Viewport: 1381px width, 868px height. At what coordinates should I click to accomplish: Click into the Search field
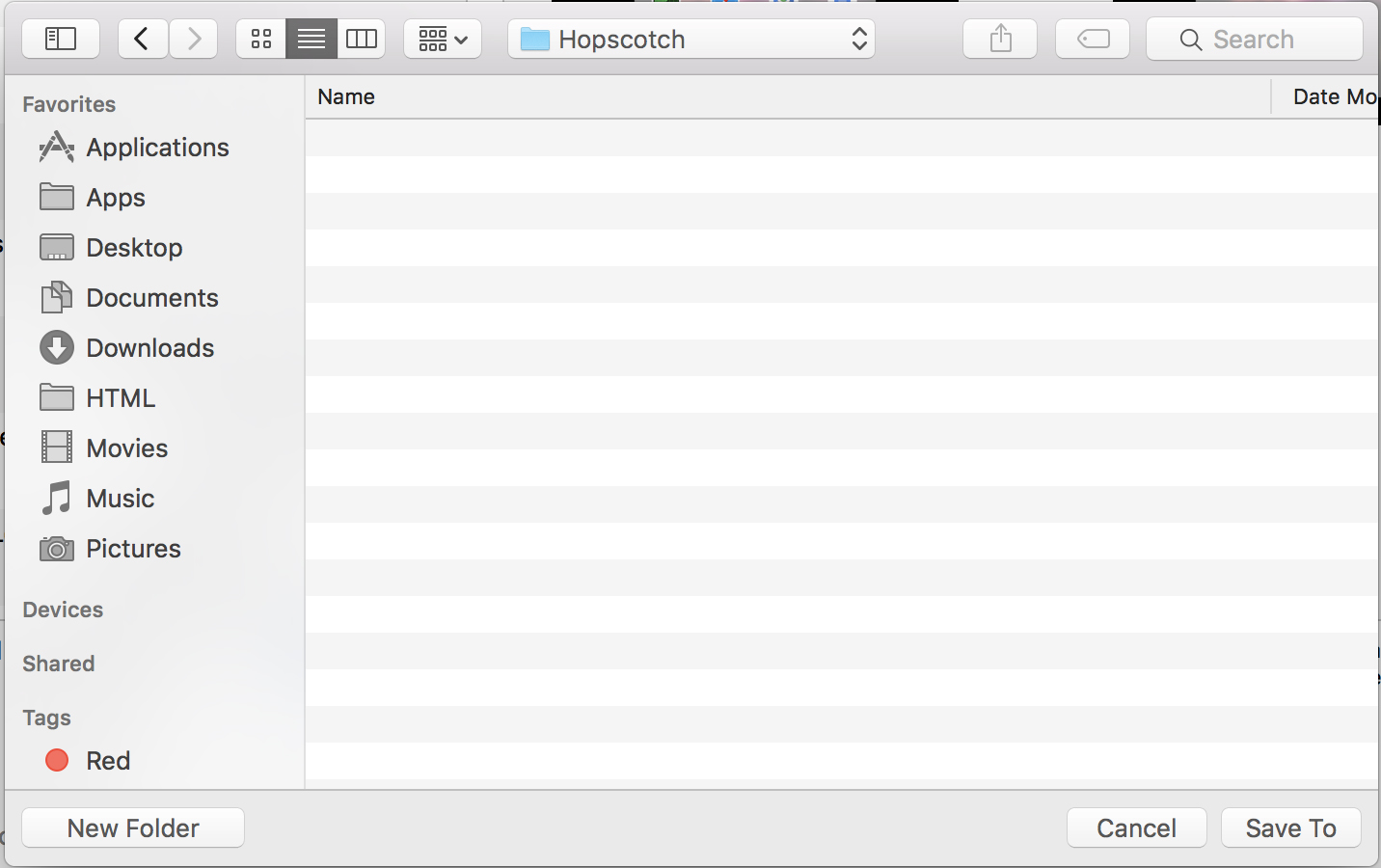pyautogui.click(x=1254, y=39)
